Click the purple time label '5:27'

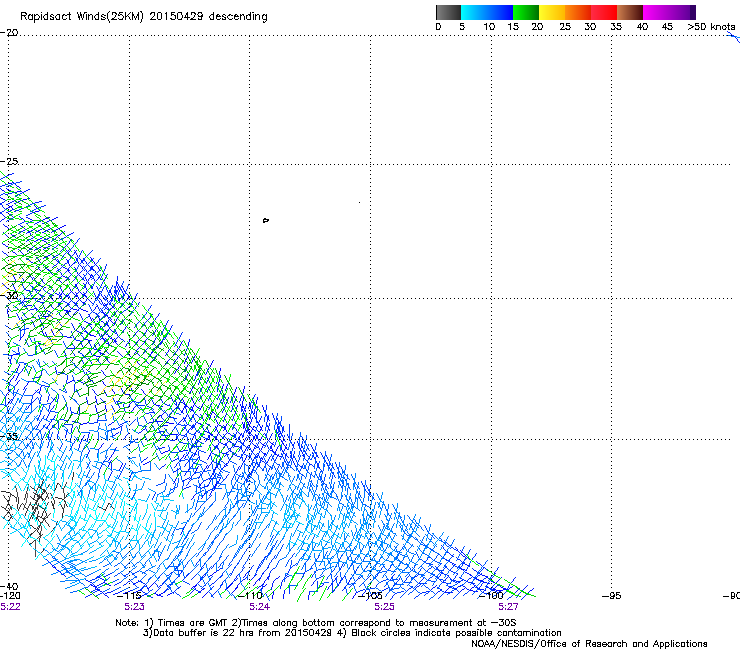pos(508,607)
